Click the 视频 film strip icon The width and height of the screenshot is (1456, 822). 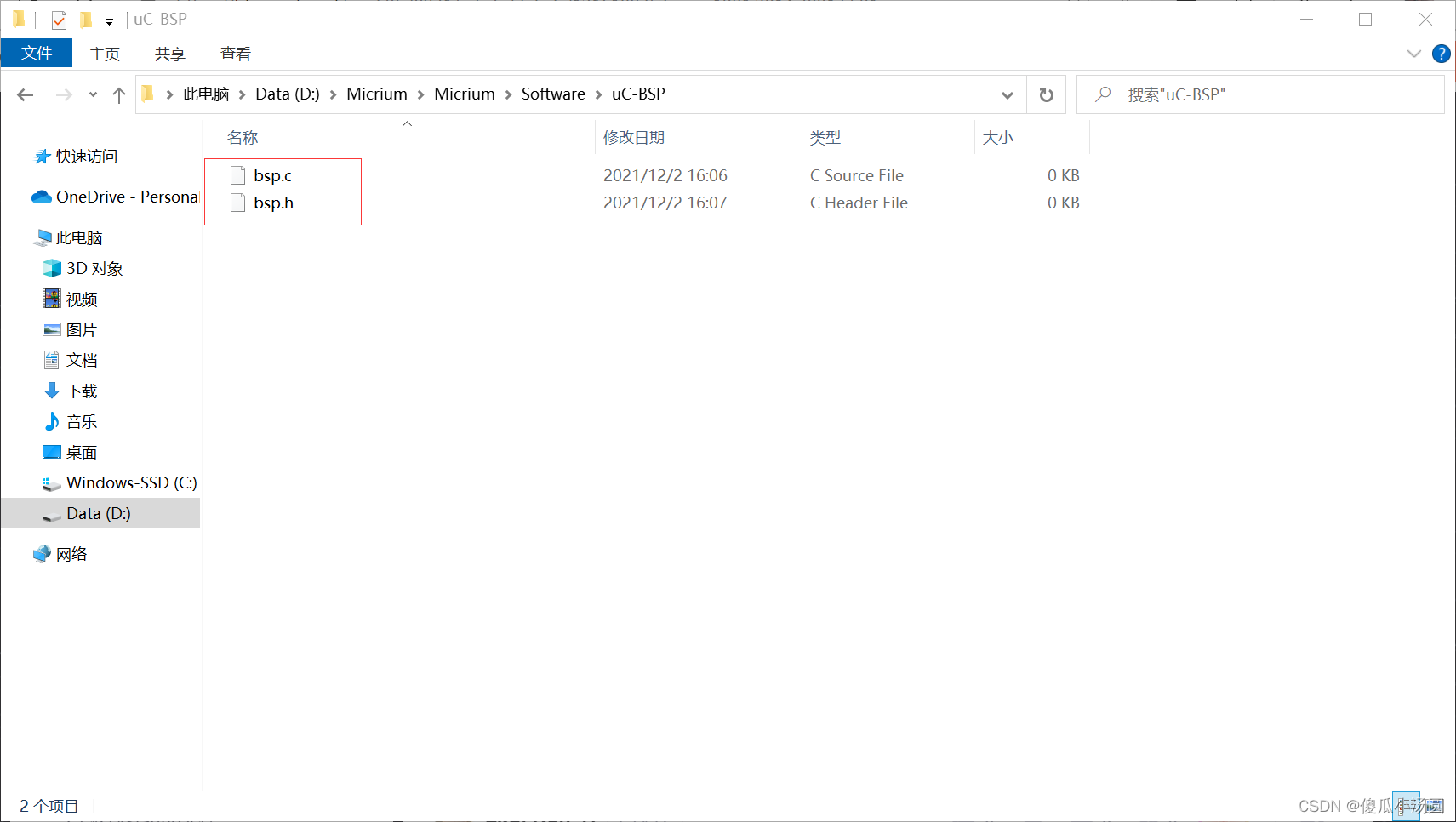[52, 299]
